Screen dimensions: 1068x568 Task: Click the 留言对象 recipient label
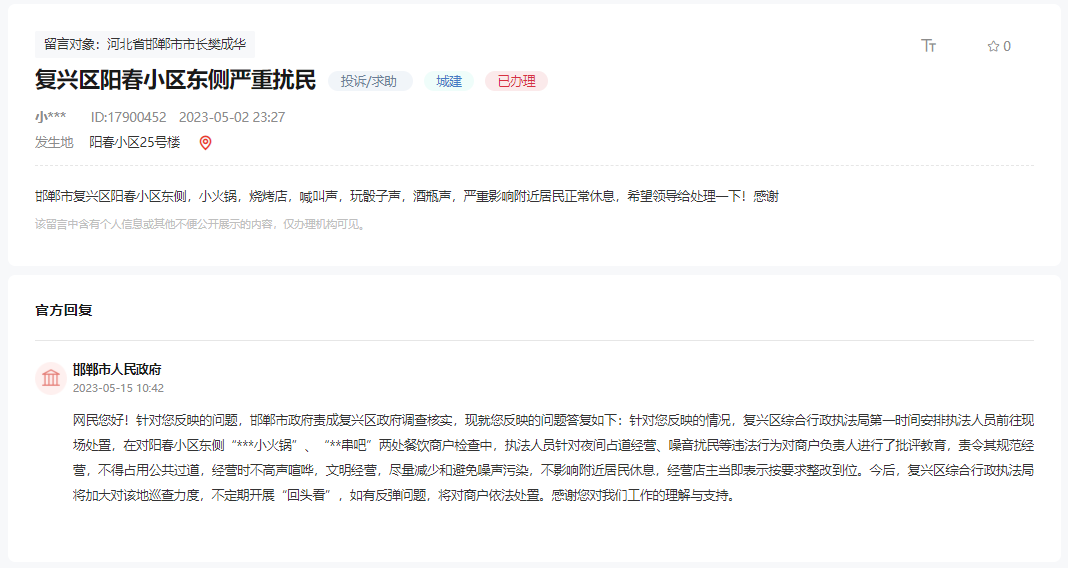click(145, 44)
